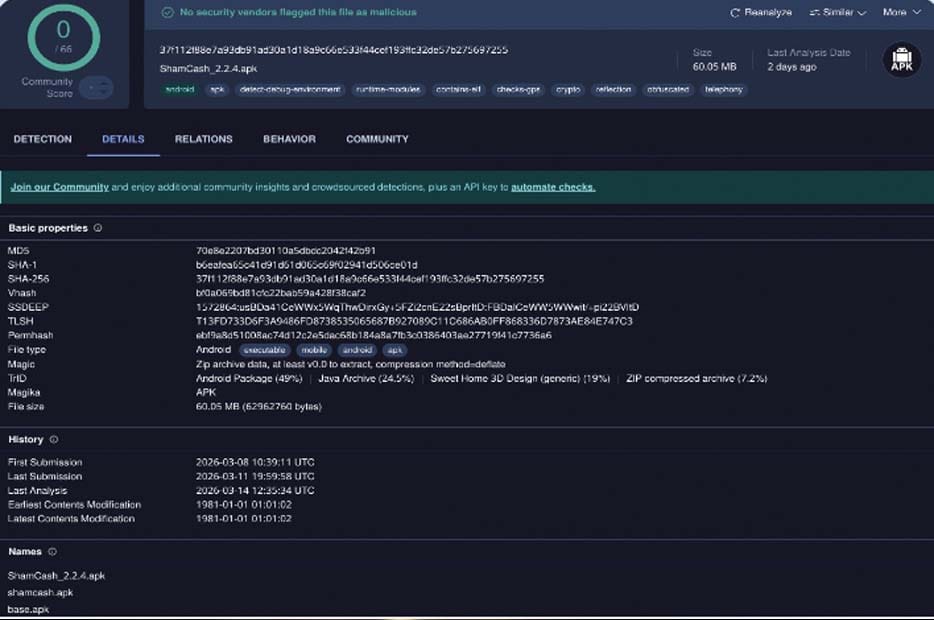
Task: Switch to the Detection tab
Action: (x=42, y=139)
